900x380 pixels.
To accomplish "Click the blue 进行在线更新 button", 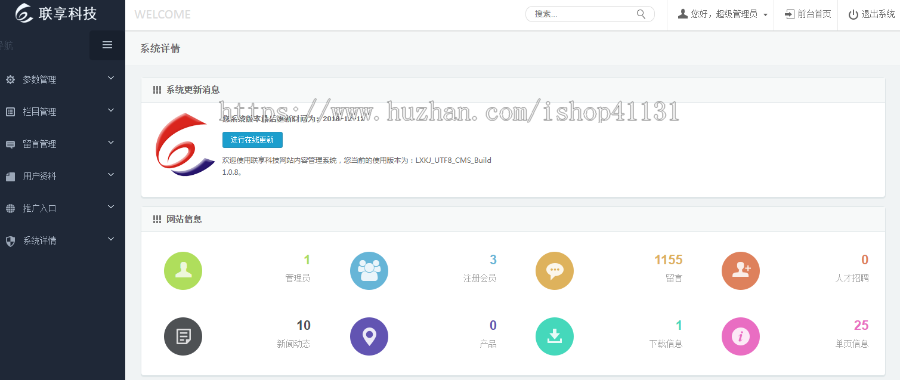I will click(x=253, y=140).
